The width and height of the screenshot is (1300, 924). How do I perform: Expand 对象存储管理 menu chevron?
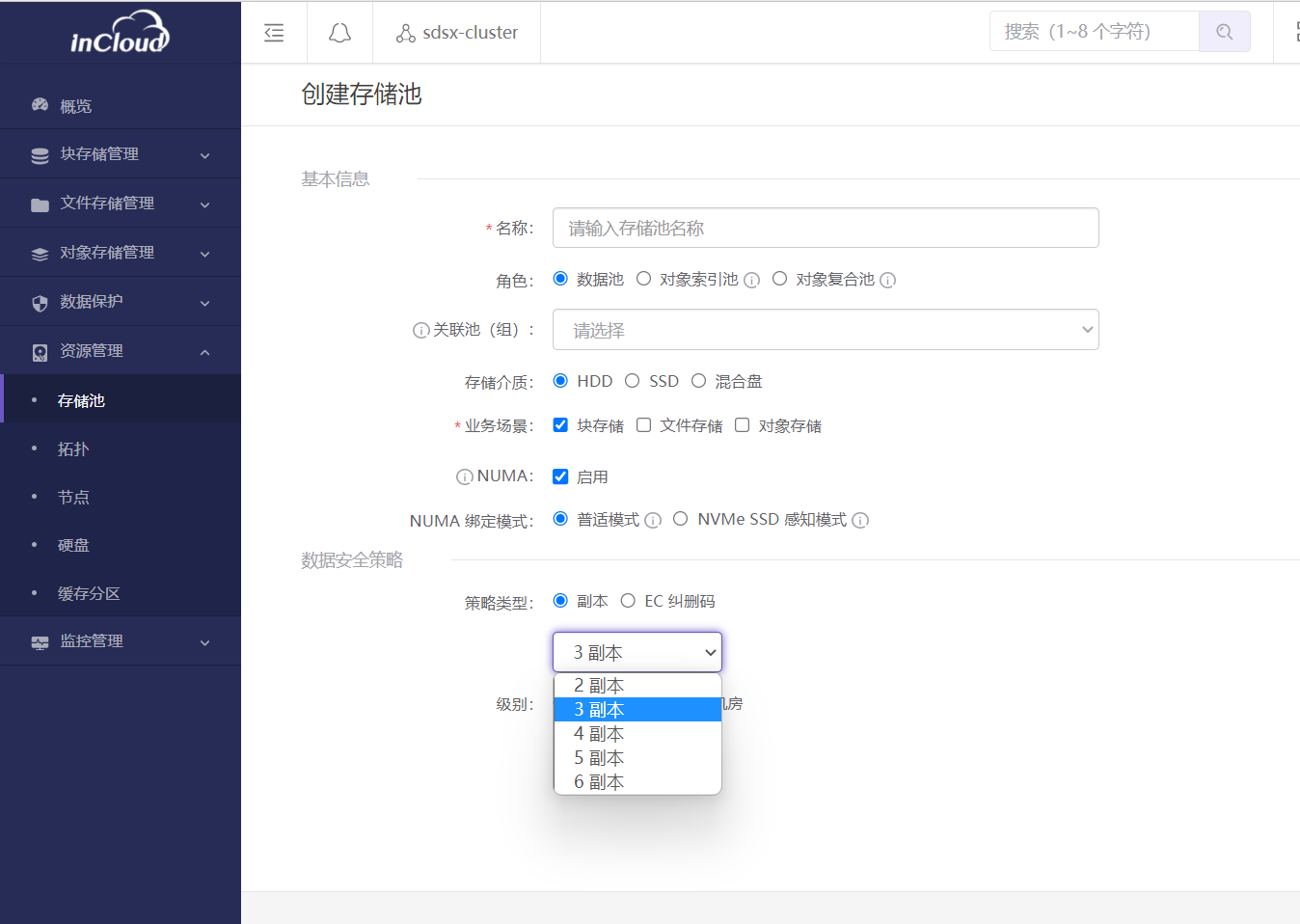tap(204, 254)
